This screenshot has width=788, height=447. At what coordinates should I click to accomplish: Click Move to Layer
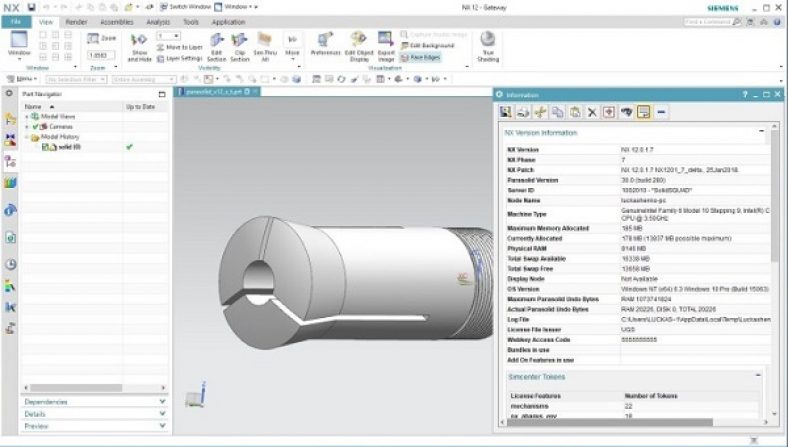(x=179, y=47)
